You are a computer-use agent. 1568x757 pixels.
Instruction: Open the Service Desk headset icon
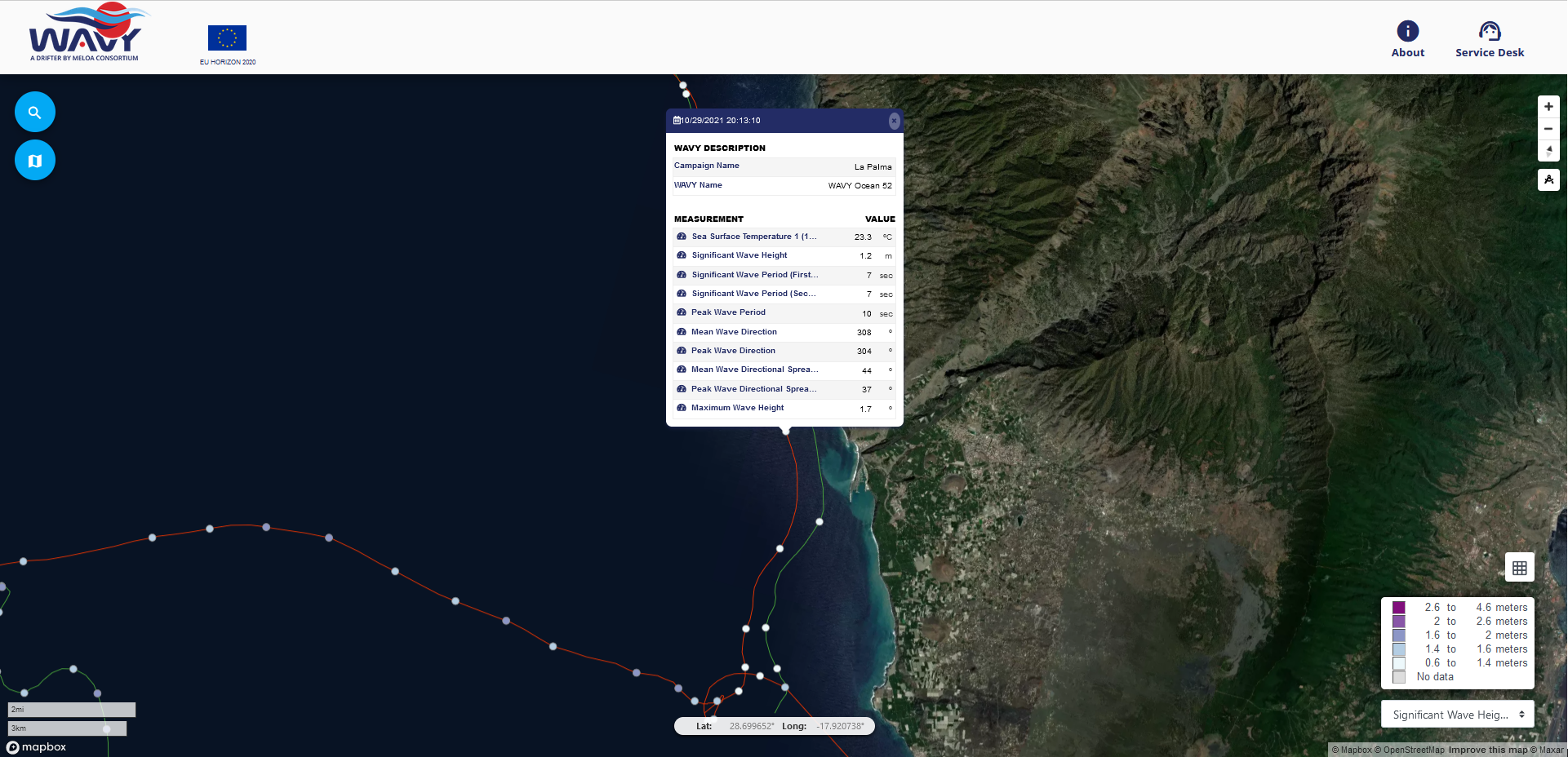[1489, 31]
